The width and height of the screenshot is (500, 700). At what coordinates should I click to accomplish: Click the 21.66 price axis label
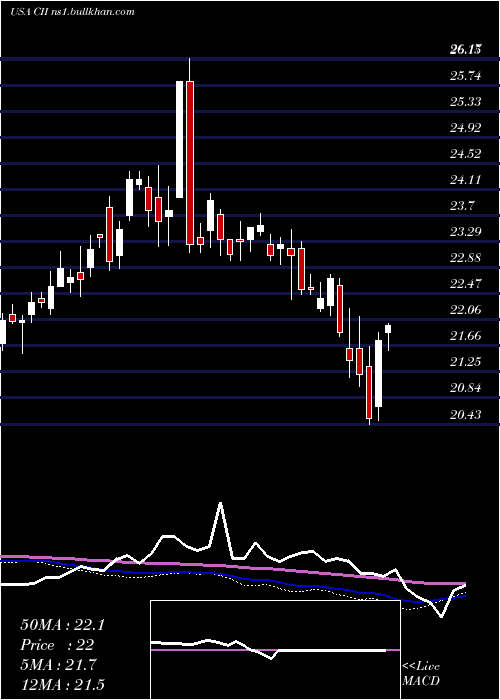(x=466, y=336)
